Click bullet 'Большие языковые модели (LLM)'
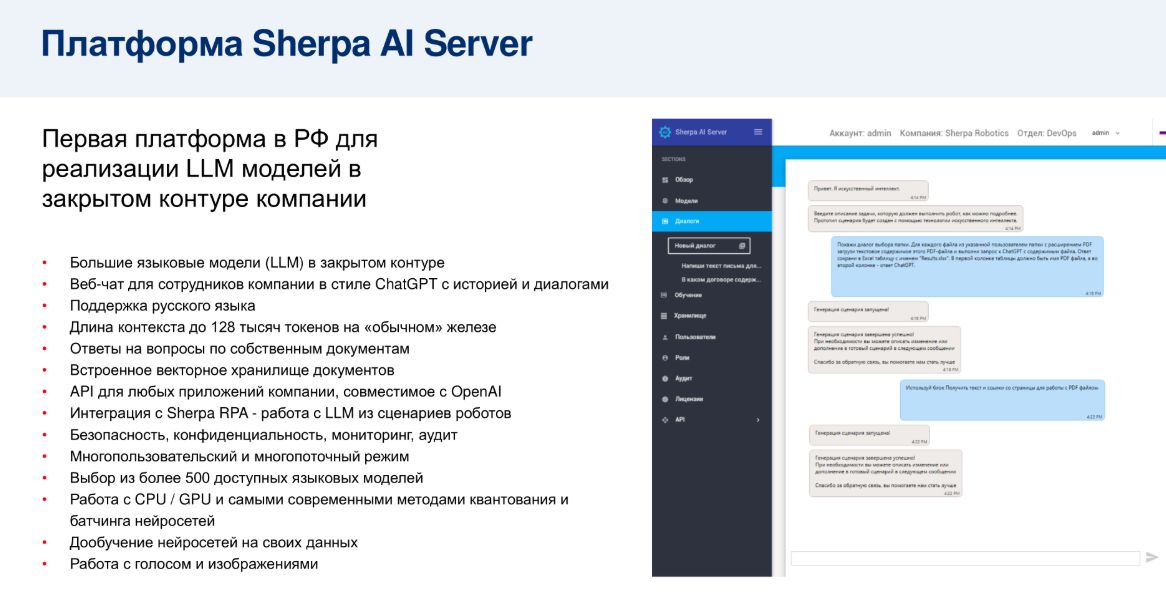 click(257, 263)
